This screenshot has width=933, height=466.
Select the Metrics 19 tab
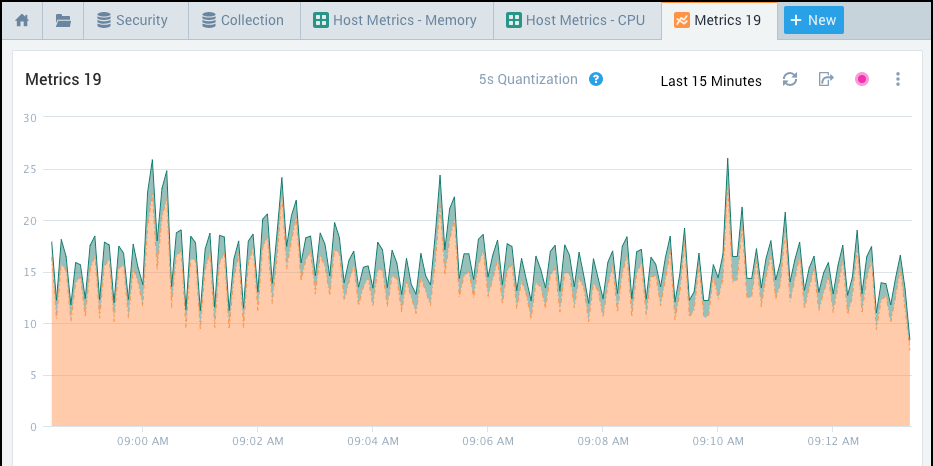pos(718,20)
